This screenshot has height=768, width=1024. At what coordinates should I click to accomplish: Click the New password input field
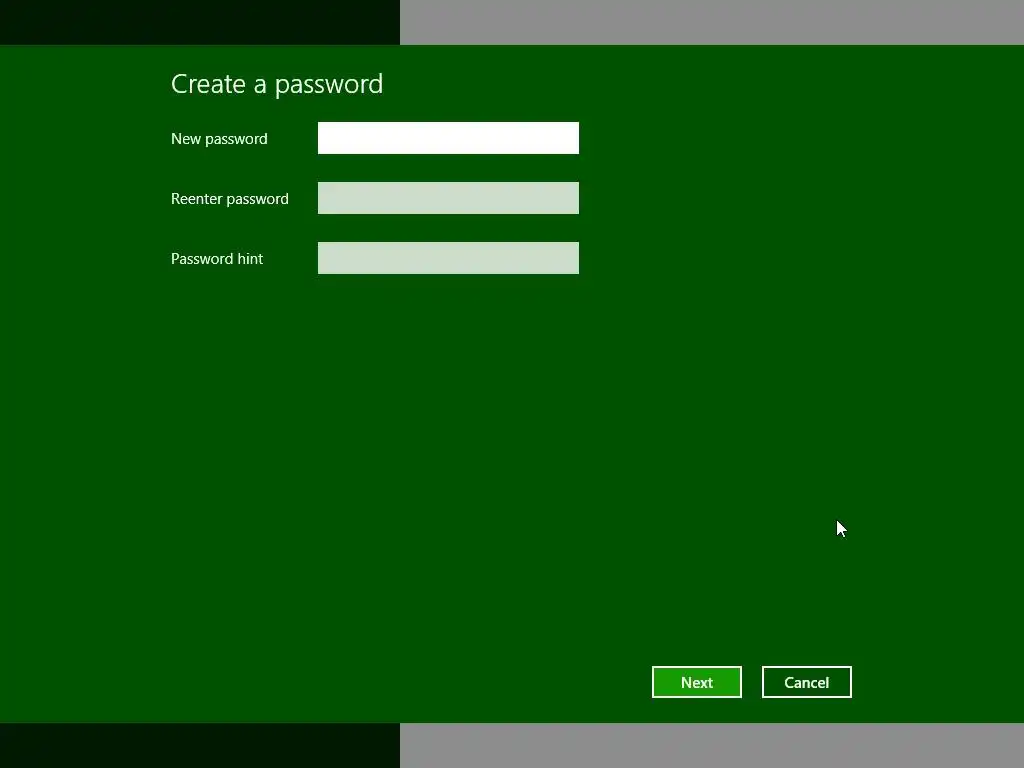448,138
